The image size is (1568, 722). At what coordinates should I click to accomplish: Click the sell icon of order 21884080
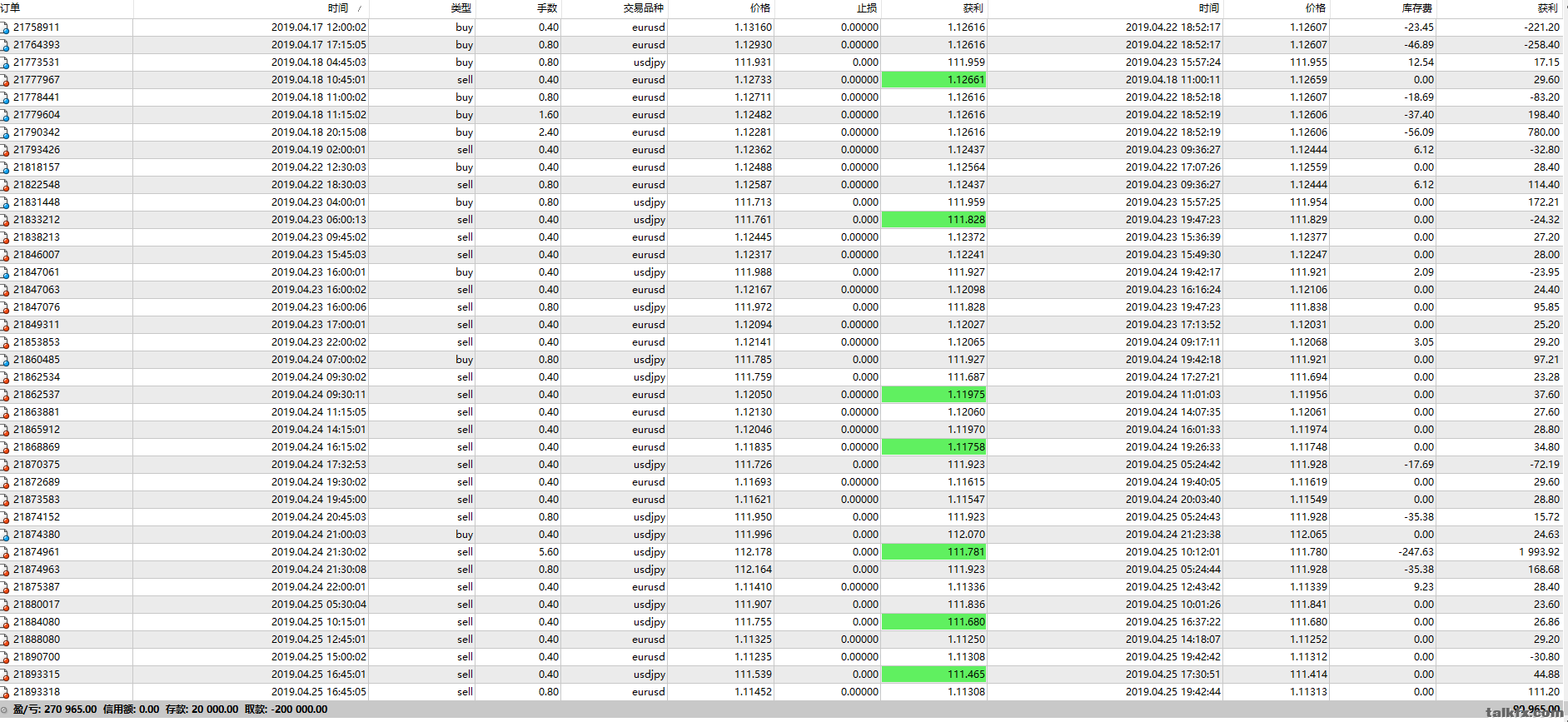click(x=5, y=622)
